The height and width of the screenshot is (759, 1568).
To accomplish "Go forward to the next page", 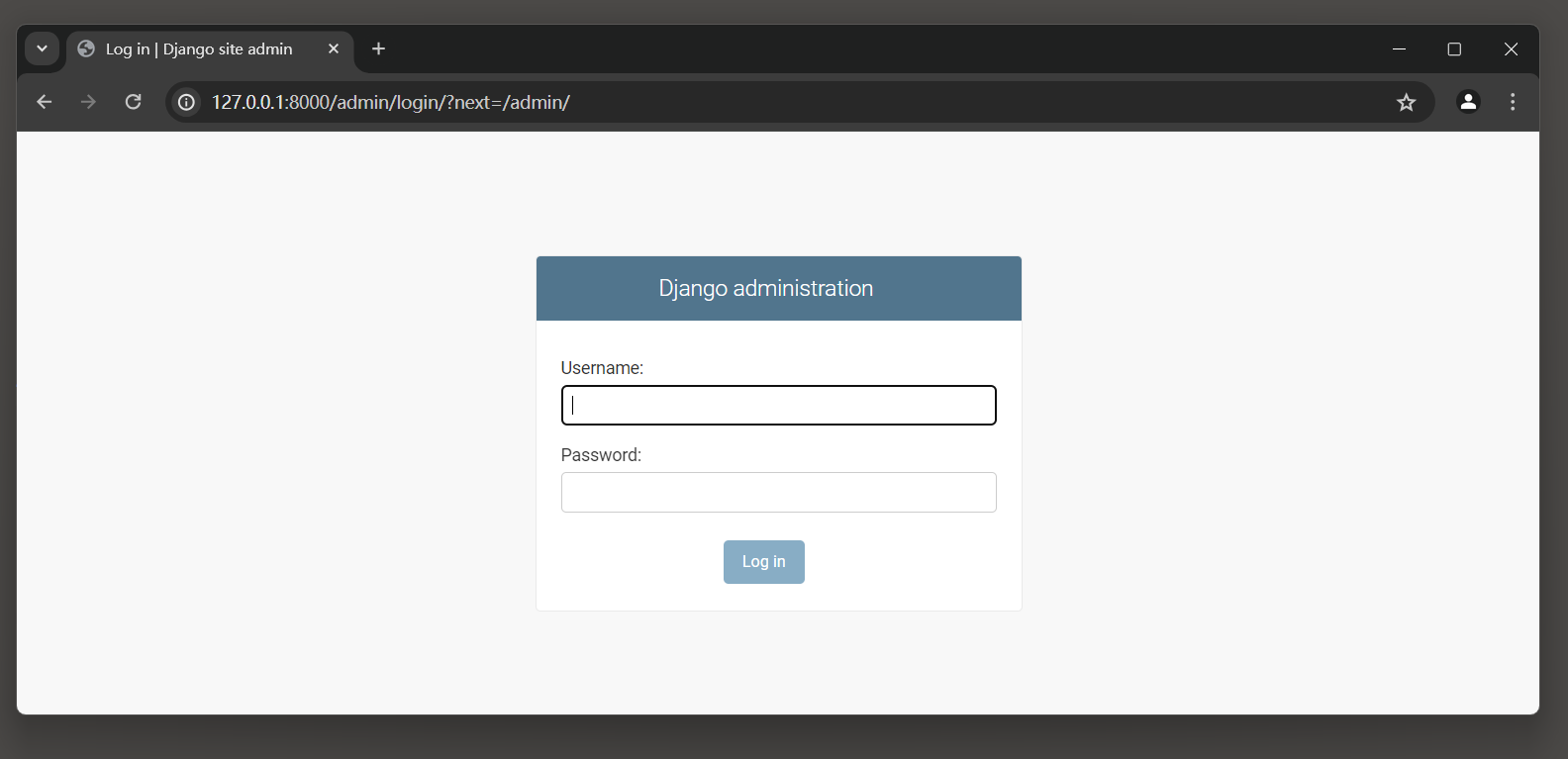I will (x=88, y=102).
